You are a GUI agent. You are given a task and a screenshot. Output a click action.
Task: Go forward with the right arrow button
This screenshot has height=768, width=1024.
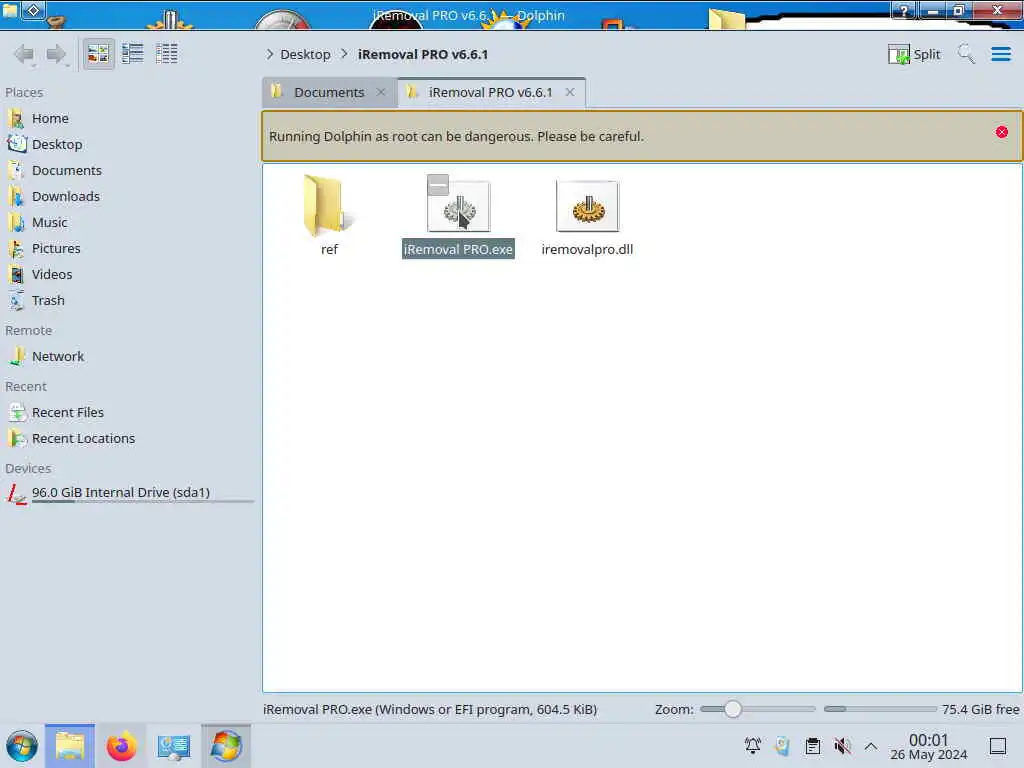tap(57, 54)
